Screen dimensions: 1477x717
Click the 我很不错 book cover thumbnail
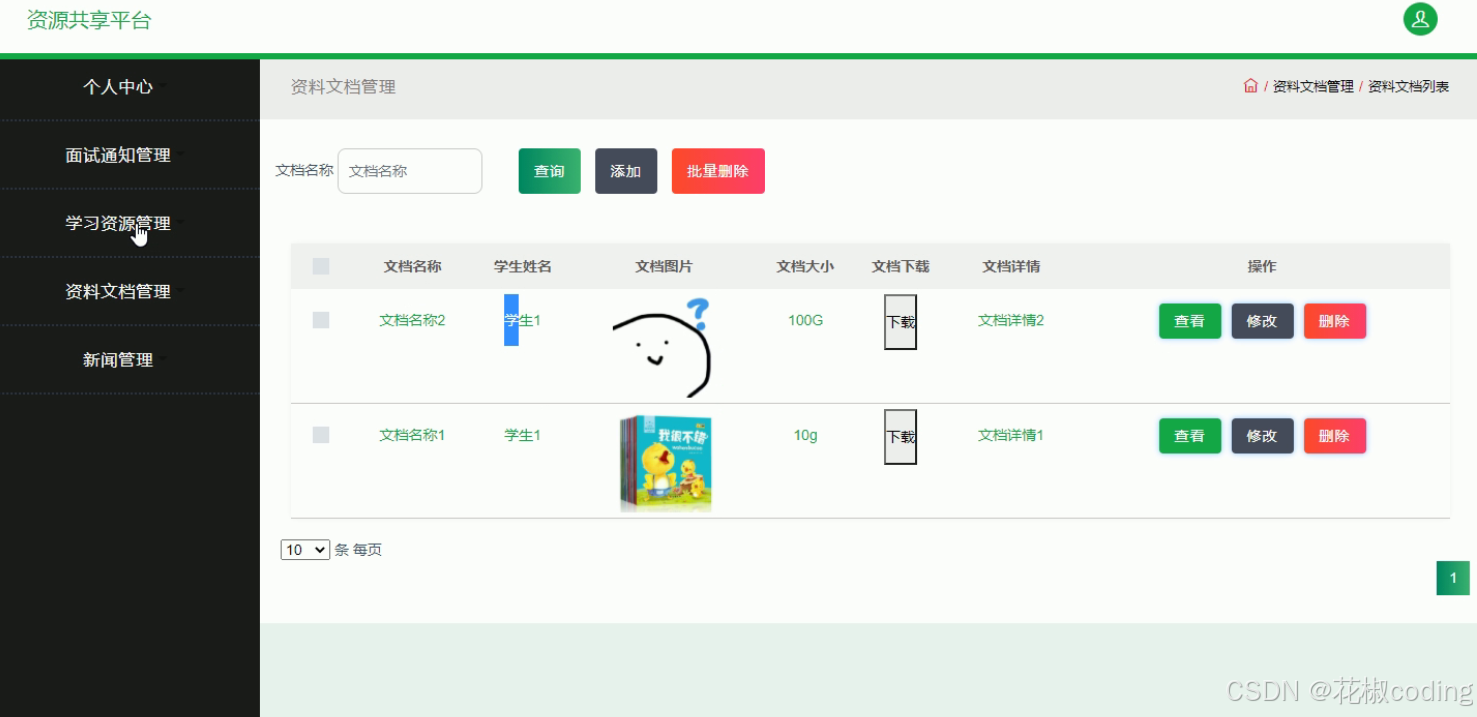(663, 463)
